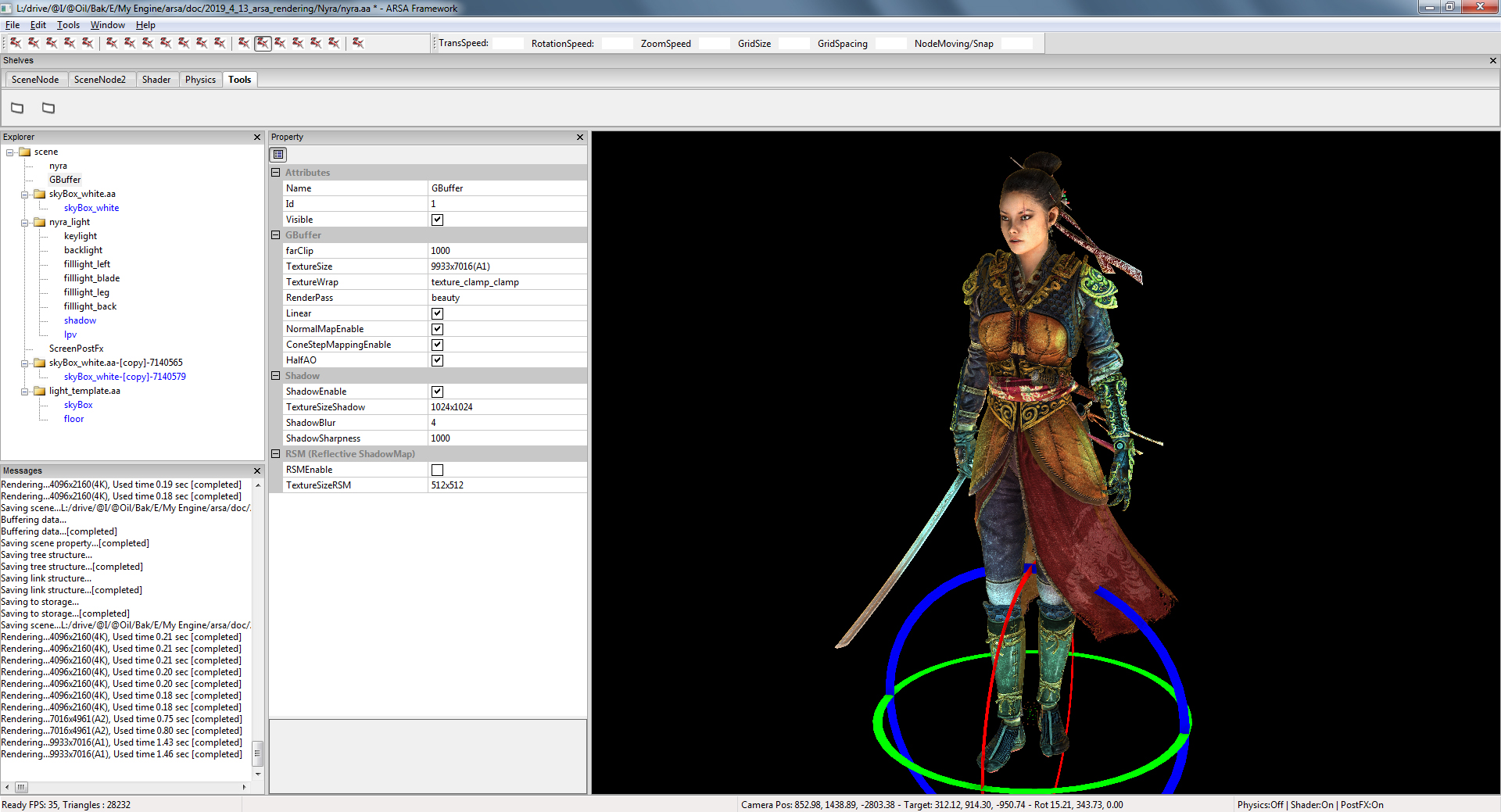Close the Messages panel
Screen dimensions: 1501x812
point(256,470)
